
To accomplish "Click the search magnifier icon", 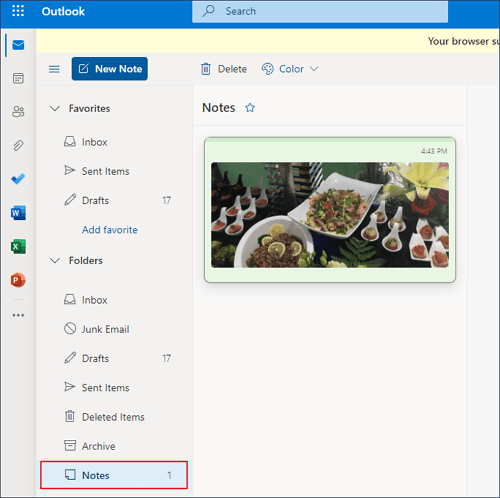I will tap(208, 11).
